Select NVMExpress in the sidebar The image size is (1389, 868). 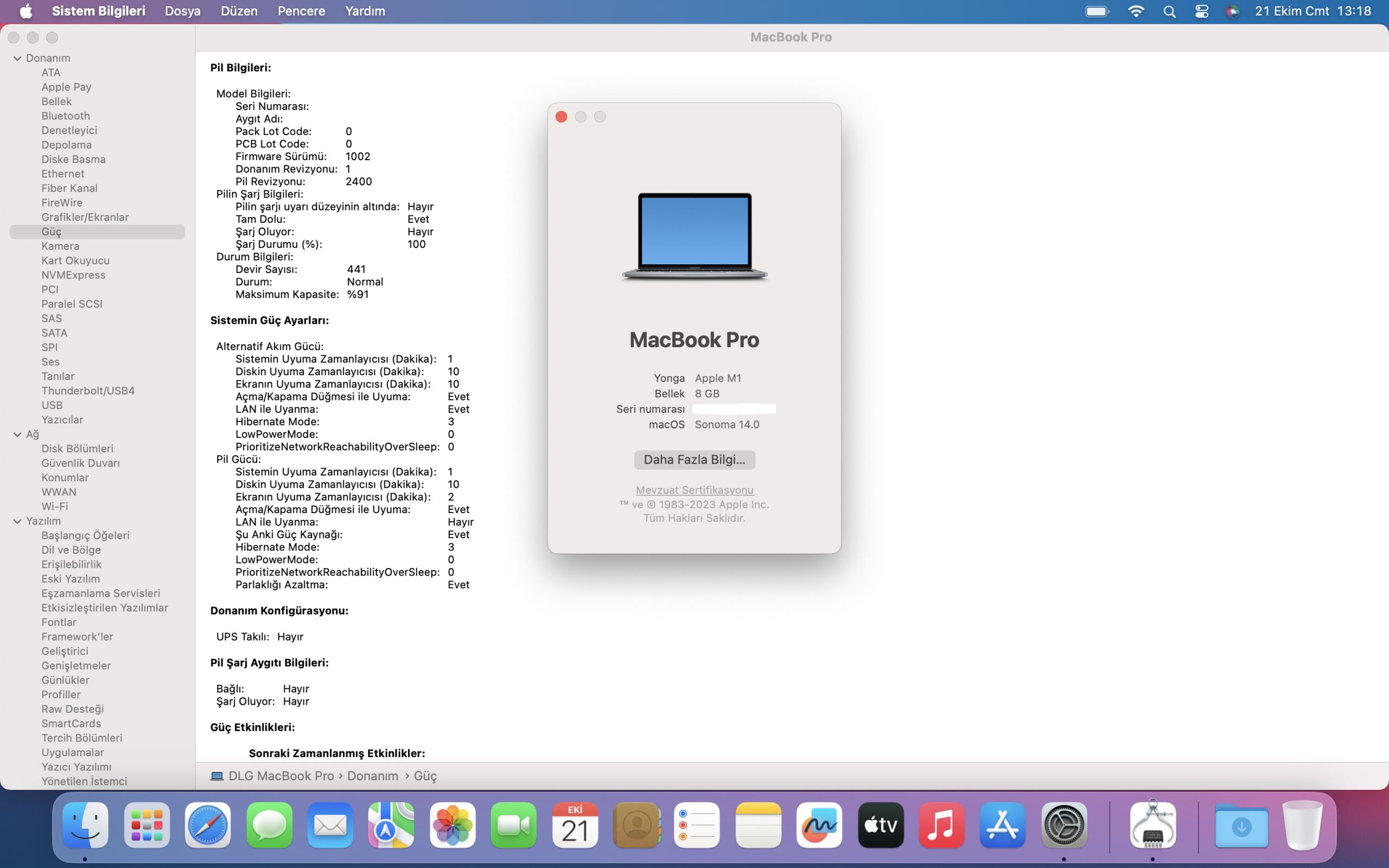tap(73, 275)
